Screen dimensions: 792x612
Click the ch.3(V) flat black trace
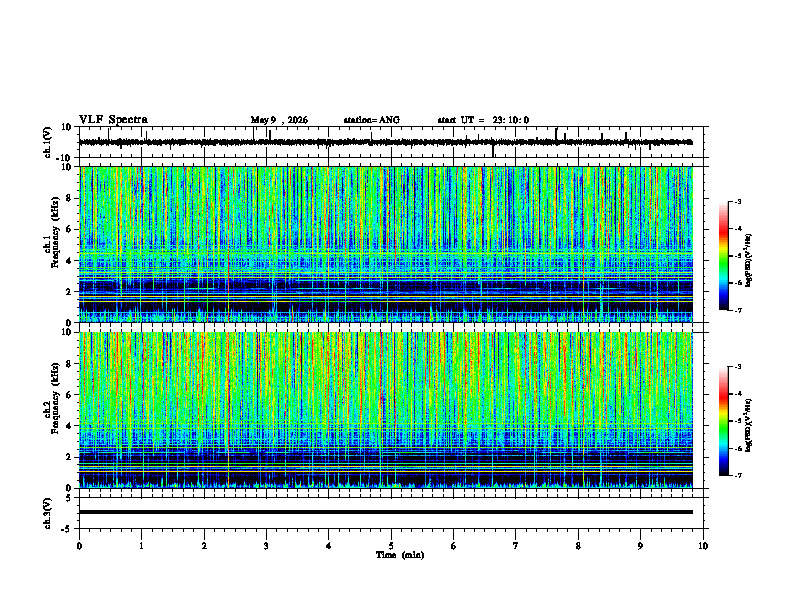tap(385, 512)
